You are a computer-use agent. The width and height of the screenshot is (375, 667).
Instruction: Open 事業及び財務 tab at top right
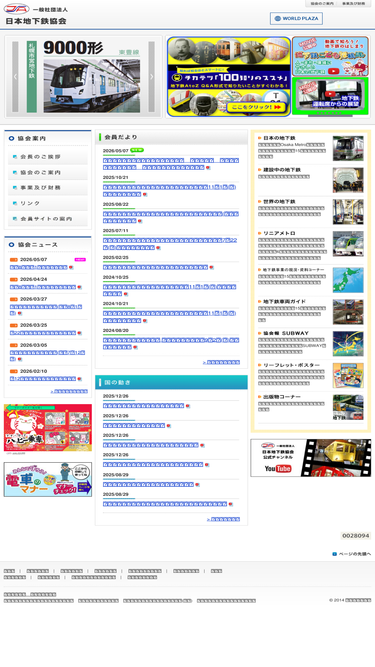pyautogui.click(x=354, y=3)
